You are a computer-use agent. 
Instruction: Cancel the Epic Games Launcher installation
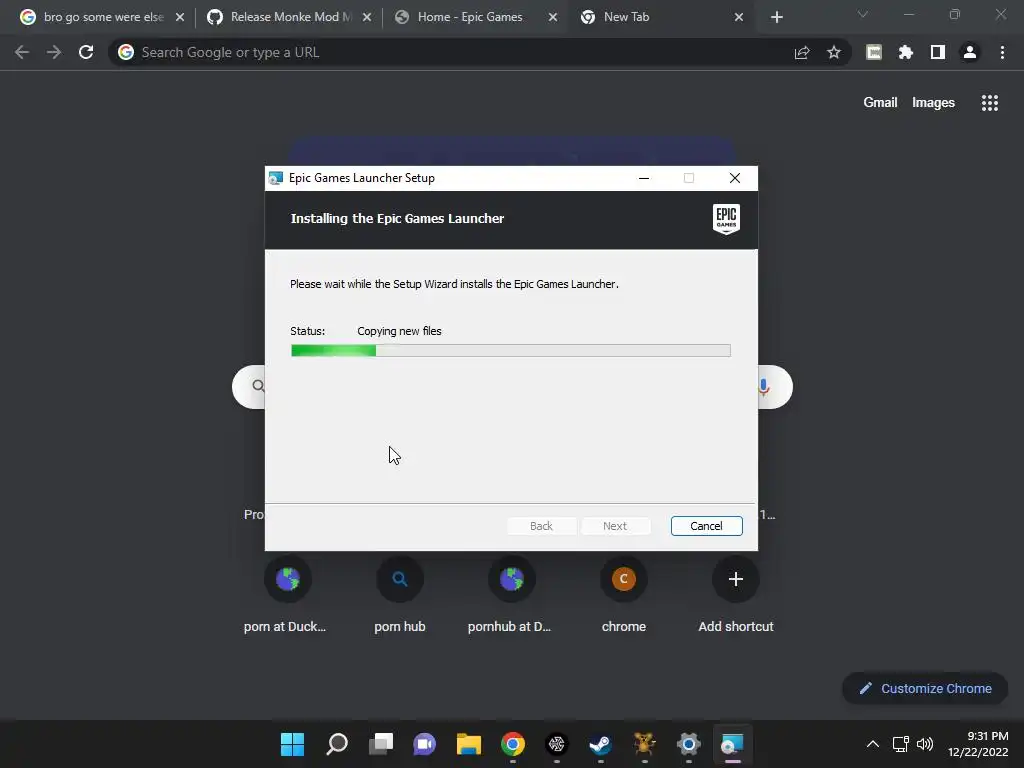pyautogui.click(x=706, y=526)
